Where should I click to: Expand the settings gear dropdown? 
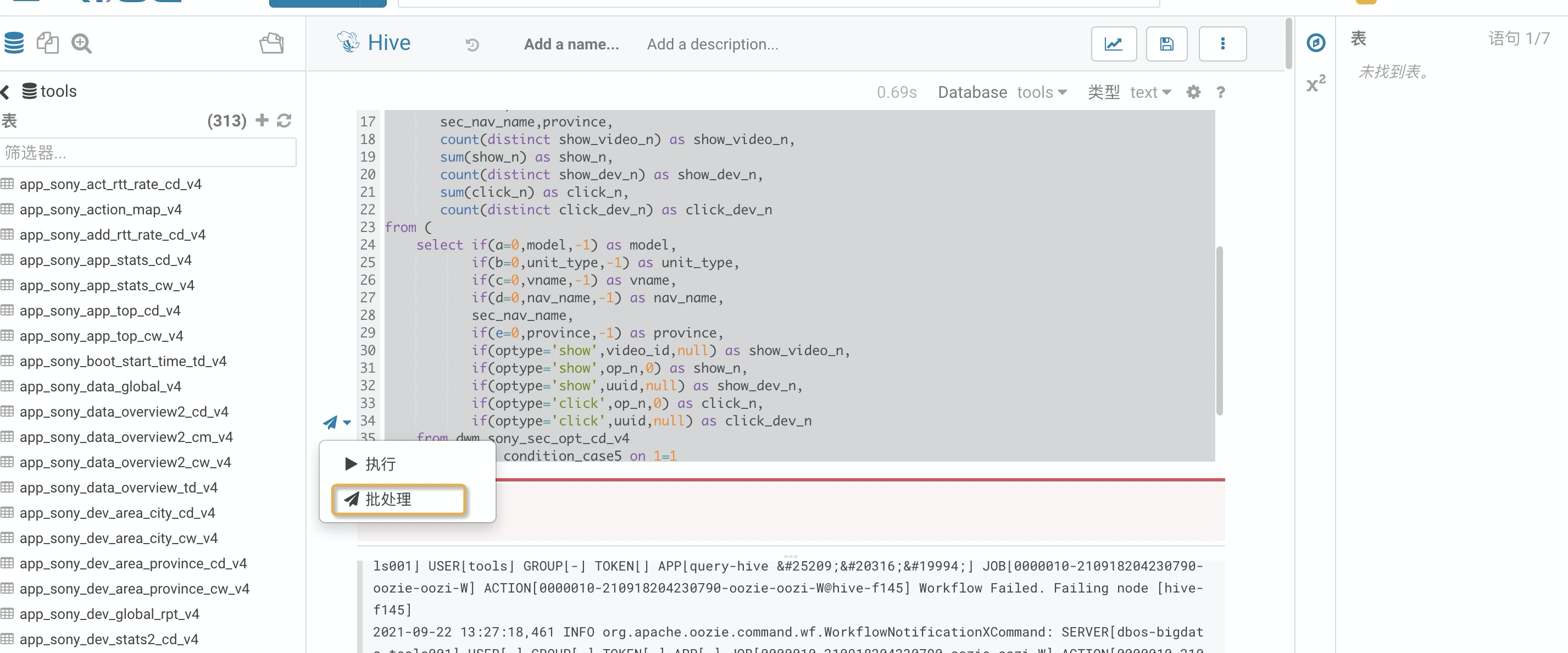[1193, 92]
